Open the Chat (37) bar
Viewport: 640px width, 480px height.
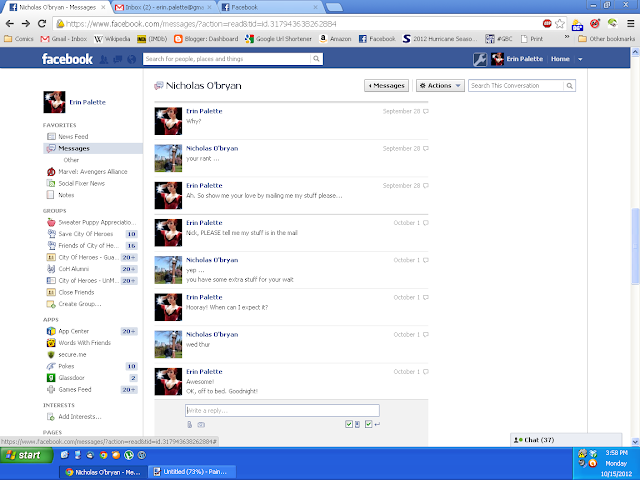click(x=566, y=440)
